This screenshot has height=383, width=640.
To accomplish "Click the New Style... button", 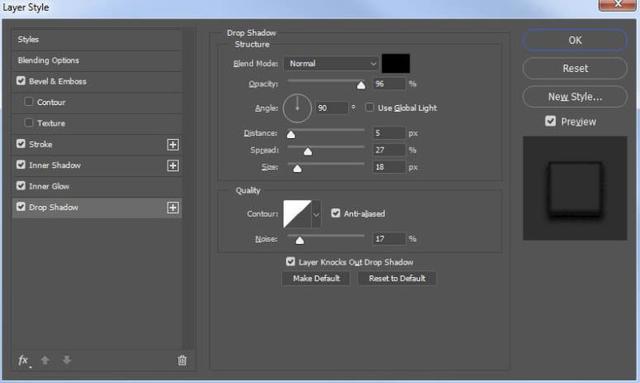I will point(575,97).
